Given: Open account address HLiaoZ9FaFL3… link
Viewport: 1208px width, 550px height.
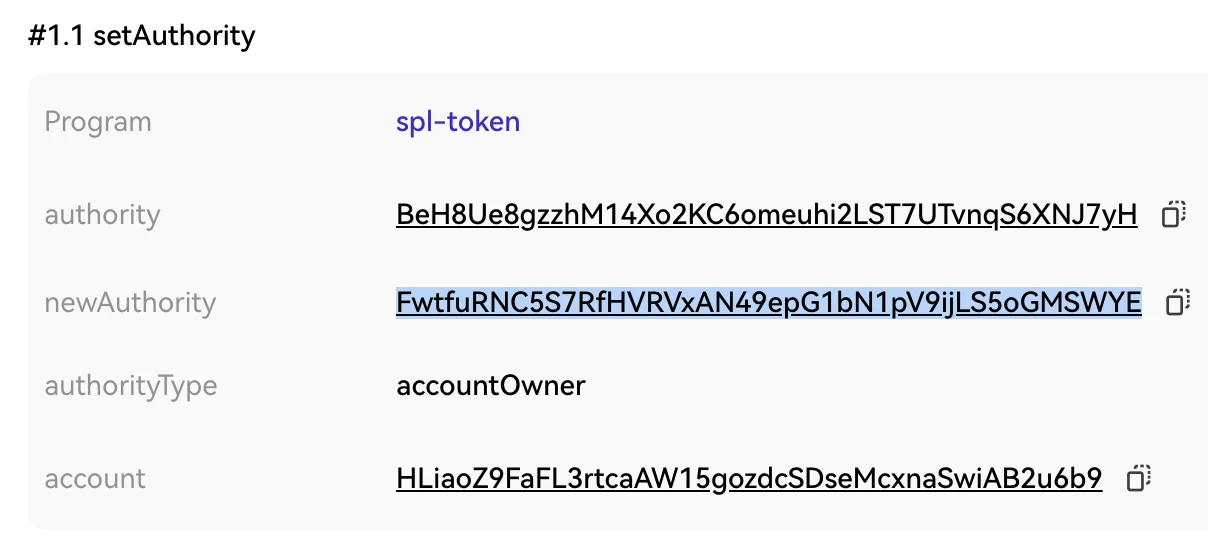Looking at the screenshot, I should click(749, 479).
